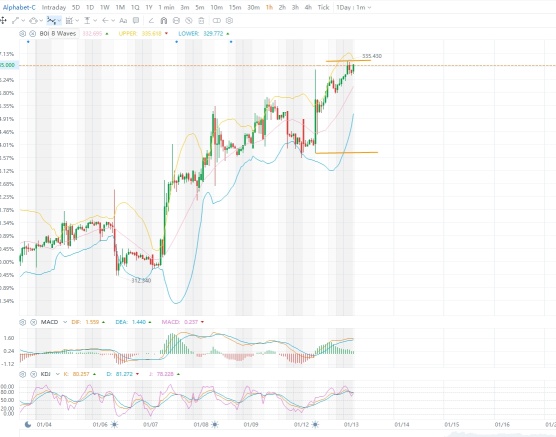Viewport: 556px width, 437px height.
Task: Click the Alphabet-C stock name
Action: tap(19, 7)
